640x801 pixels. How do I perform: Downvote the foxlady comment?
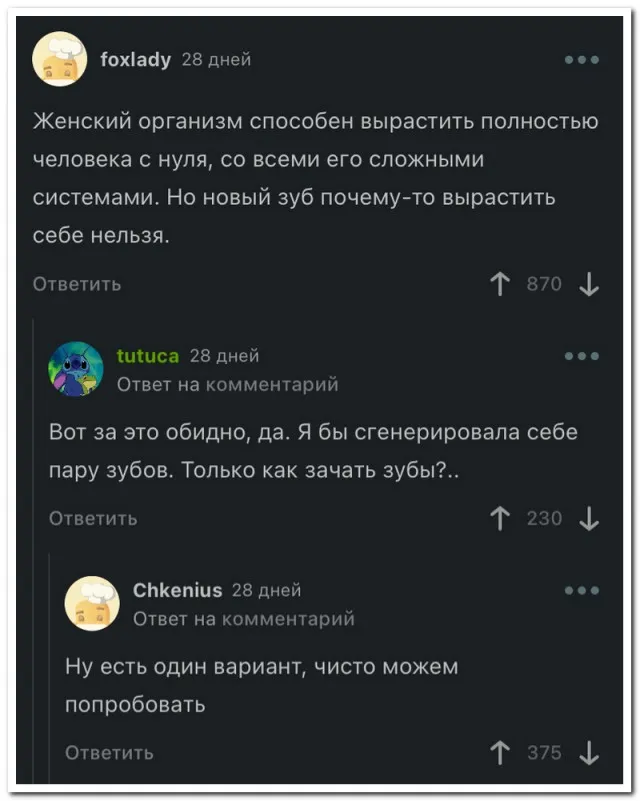pos(589,285)
